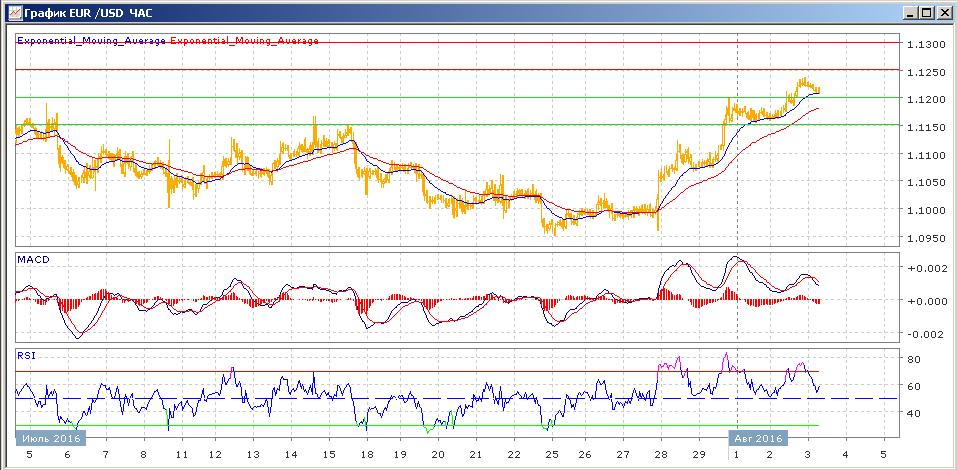
Task: Click the chart window icon in title bar
Action: pos(15,12)
